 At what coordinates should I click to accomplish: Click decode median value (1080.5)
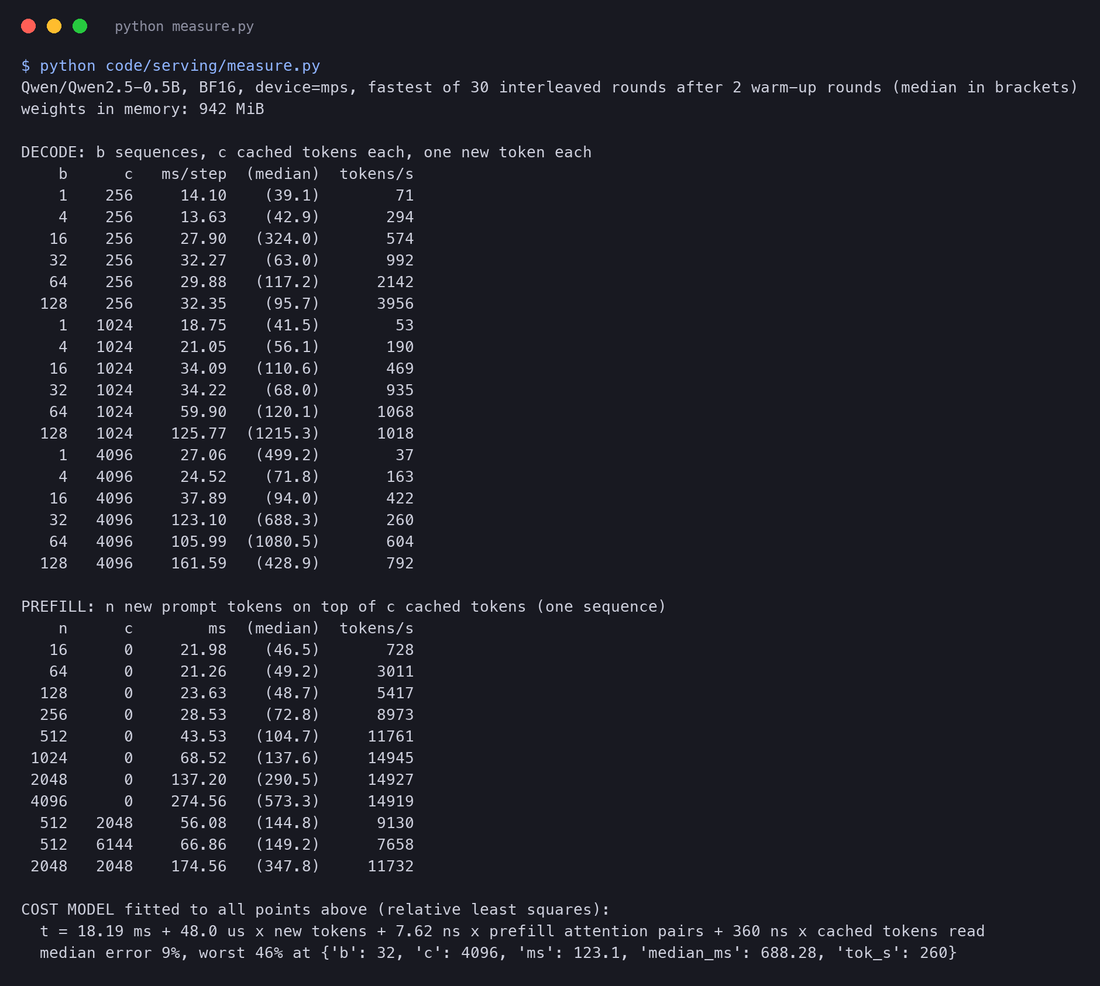283,541
